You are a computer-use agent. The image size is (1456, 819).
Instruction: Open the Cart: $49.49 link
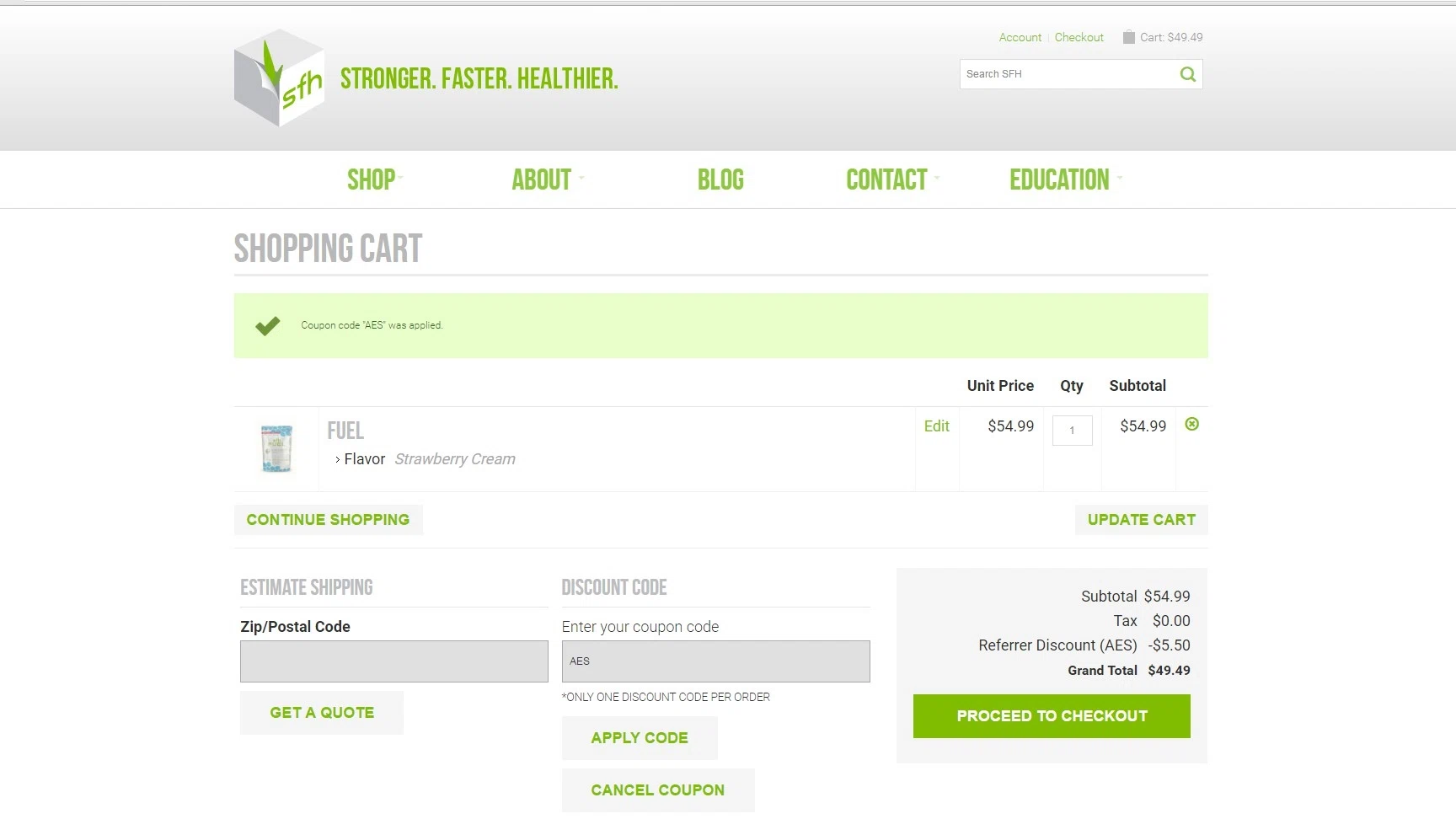point(1171,37)
